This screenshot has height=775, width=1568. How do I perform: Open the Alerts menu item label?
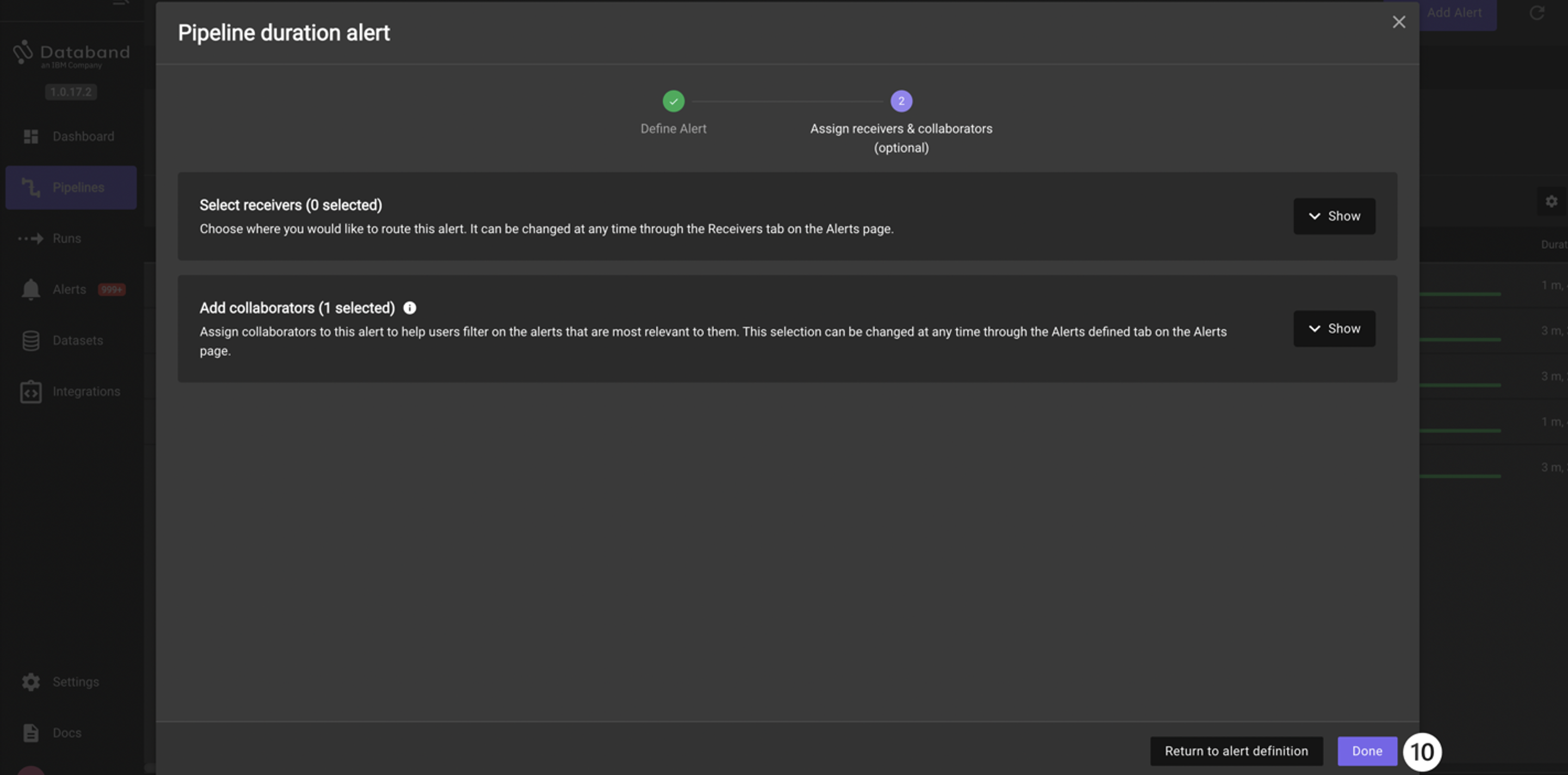pyautogui.click(x=70, y=290)
